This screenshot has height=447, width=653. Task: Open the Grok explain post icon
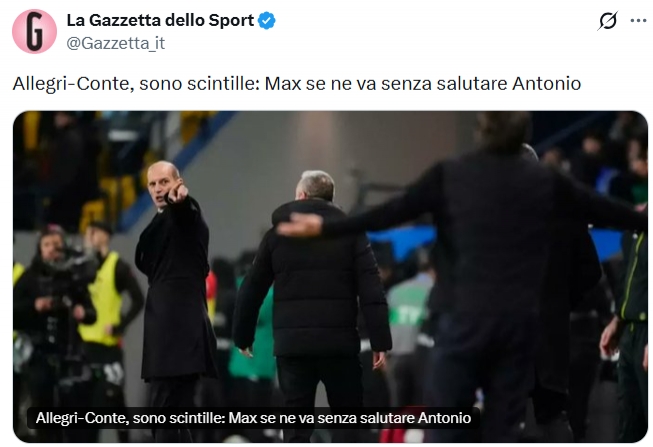608,20
